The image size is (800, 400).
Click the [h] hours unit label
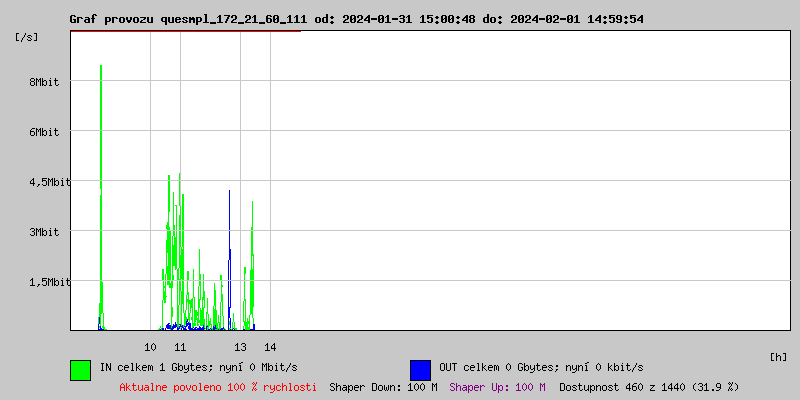point(778,356)
